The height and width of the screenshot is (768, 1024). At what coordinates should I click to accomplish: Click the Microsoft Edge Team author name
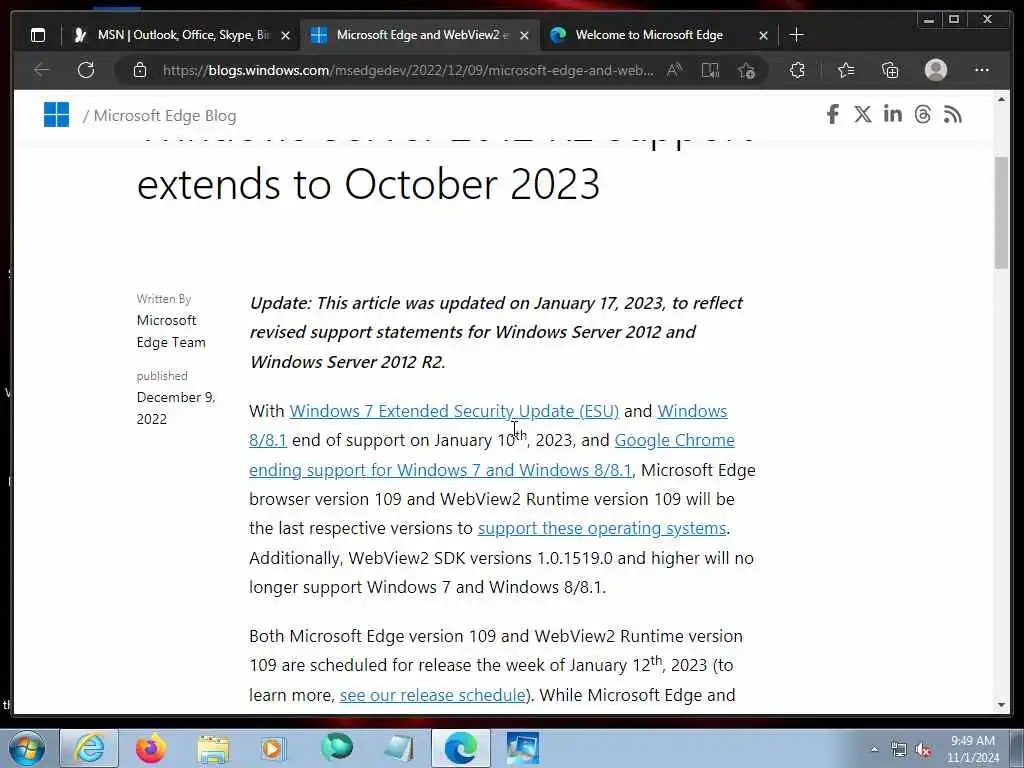(x=171, y=331)
